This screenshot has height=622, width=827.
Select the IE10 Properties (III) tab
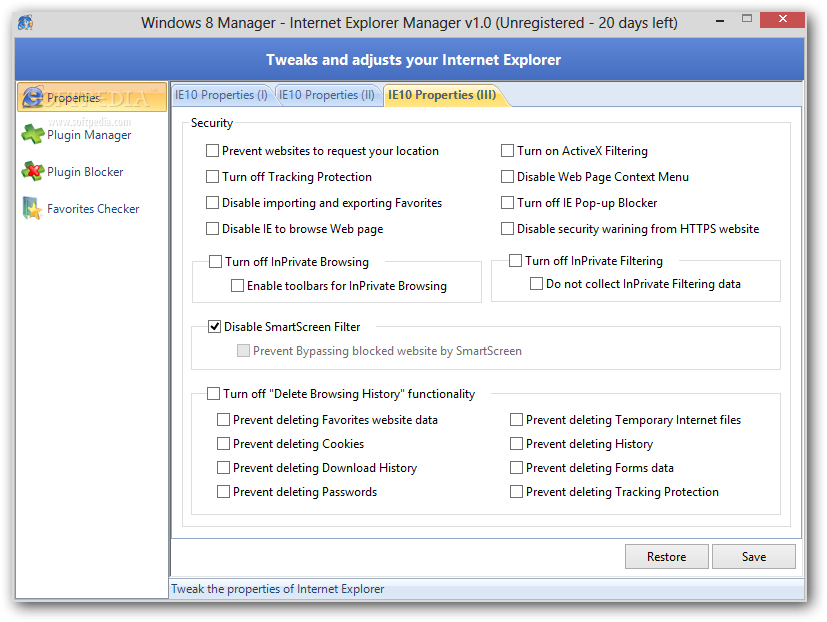pos(442,95)
